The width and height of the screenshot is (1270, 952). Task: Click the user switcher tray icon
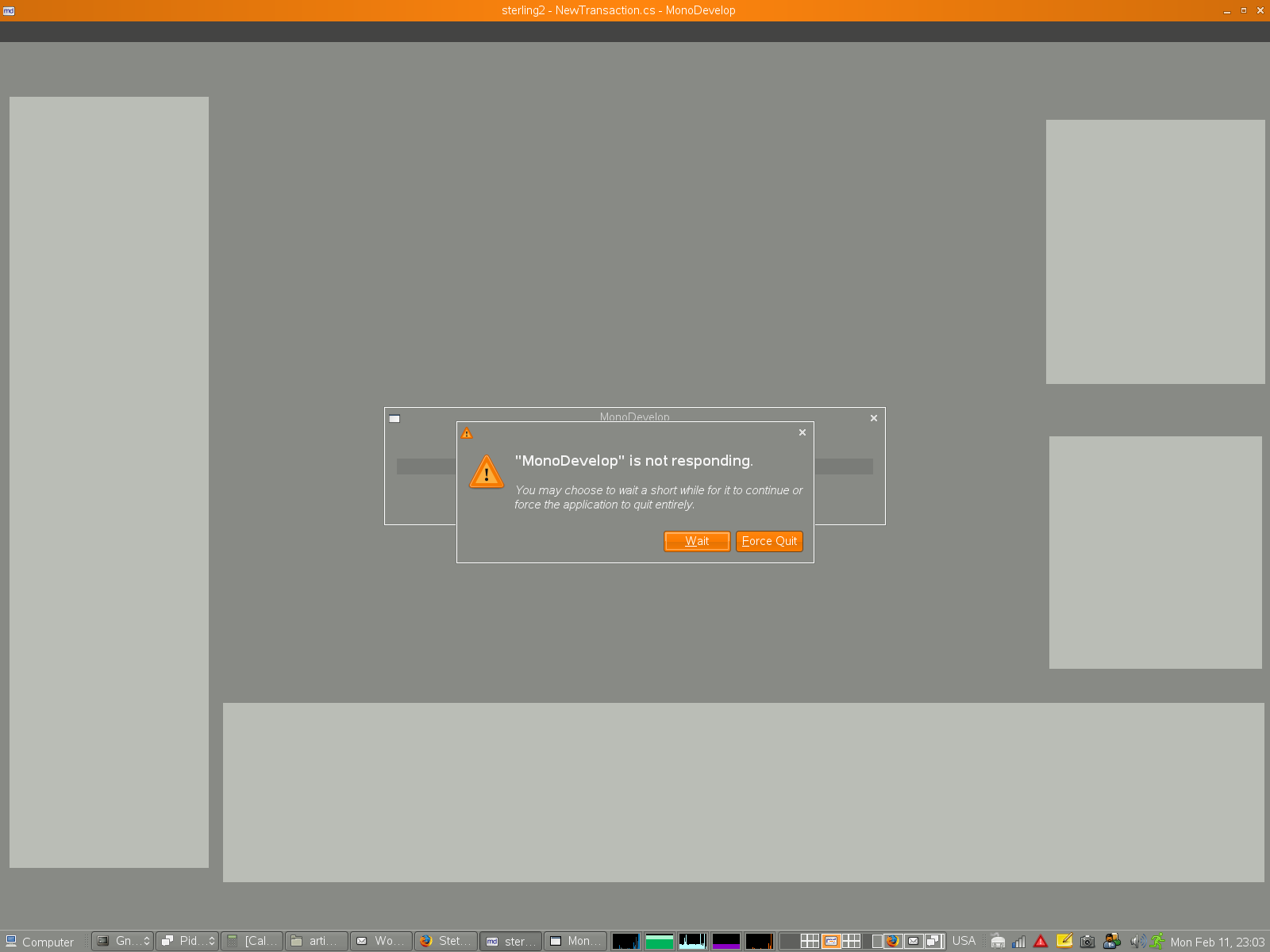click(1112, 941)
